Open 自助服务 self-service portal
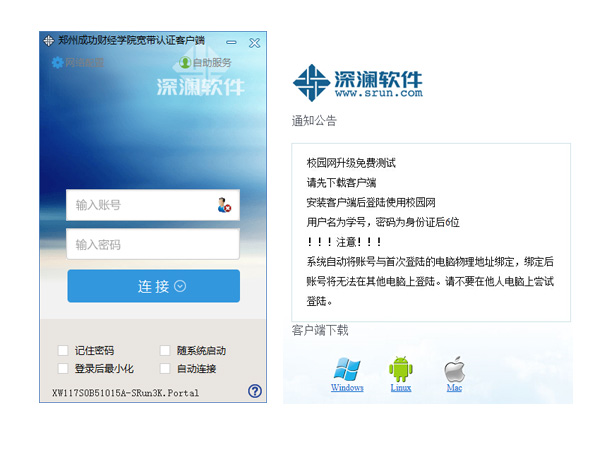Viewport: 600px width, 450px height. coord(205,62)
